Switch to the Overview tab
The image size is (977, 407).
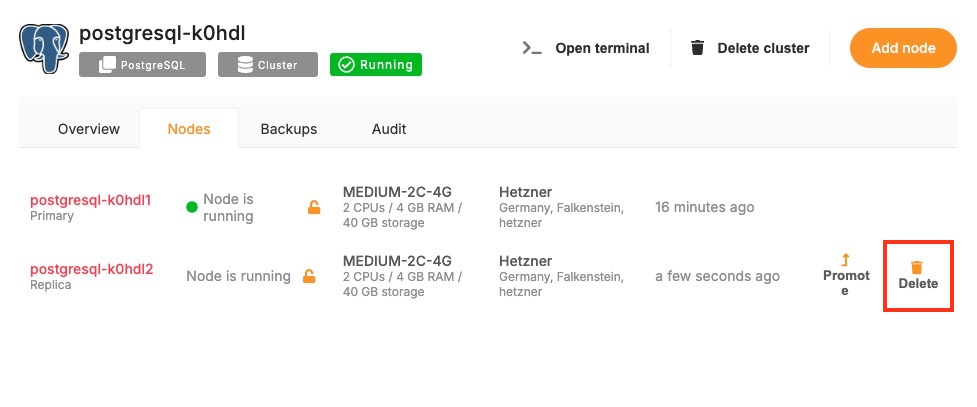[x=89, y=129]
